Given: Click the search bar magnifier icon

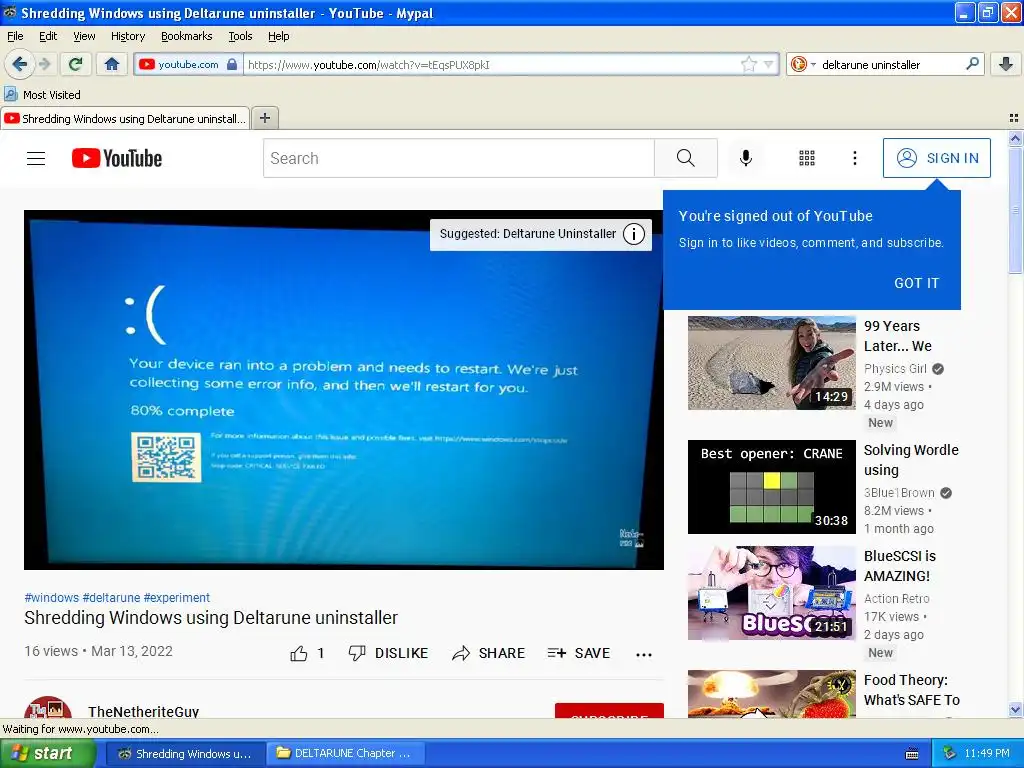Looking at the screenshot, I should click(x=972, y=64).
